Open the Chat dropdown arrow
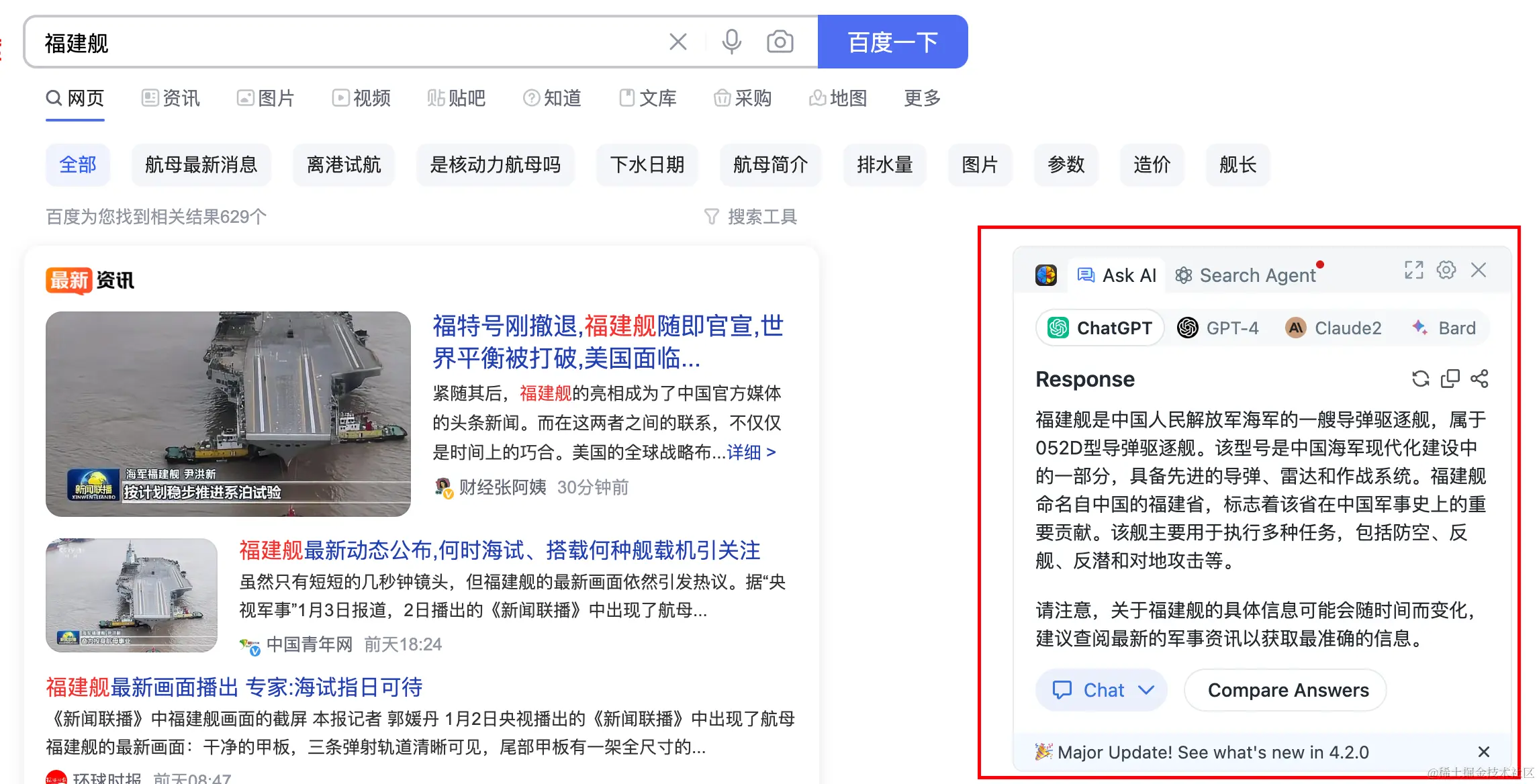Screen dimensions: 1539x784 [x=1146, y=690]
